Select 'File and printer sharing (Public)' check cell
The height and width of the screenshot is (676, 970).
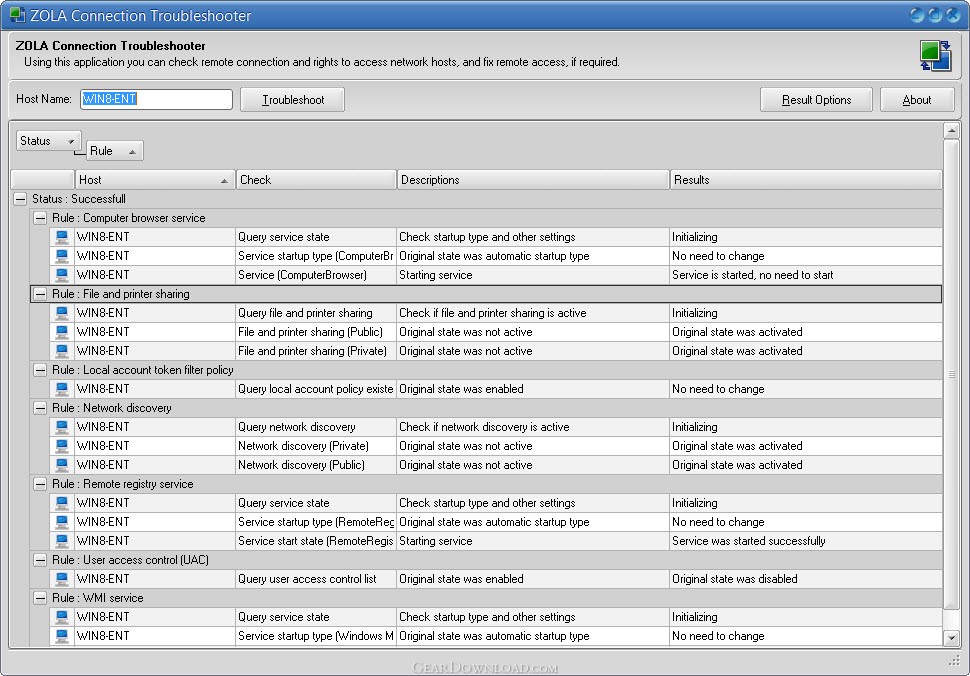[x=315, y=332]
